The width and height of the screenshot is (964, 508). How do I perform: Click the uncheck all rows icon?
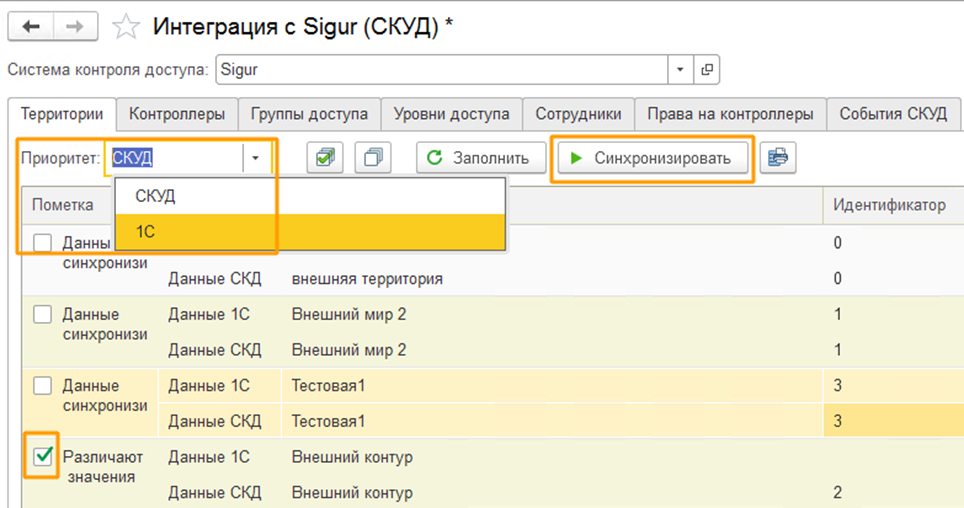[371, 158]
